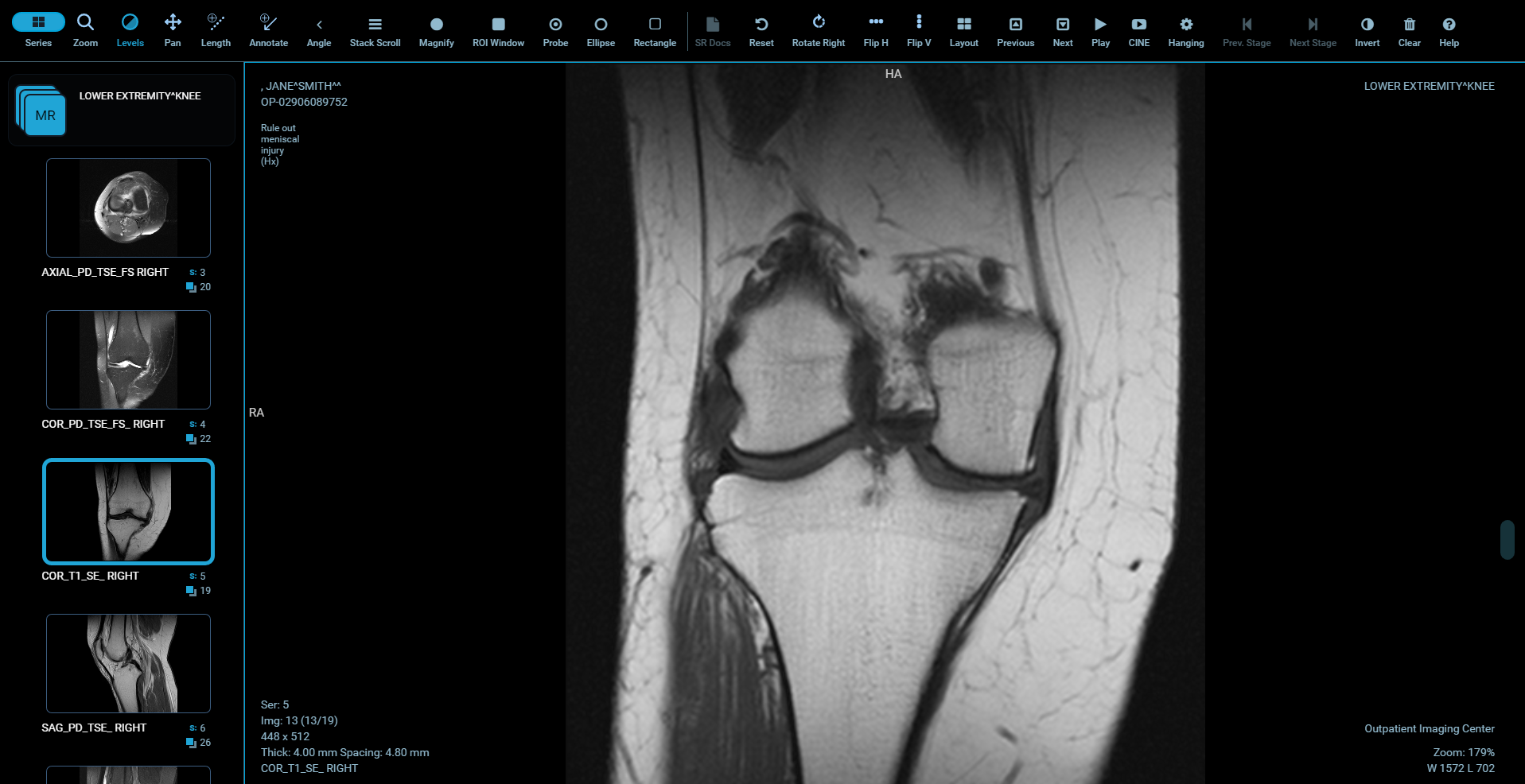Select the Zoom tool

85,30
